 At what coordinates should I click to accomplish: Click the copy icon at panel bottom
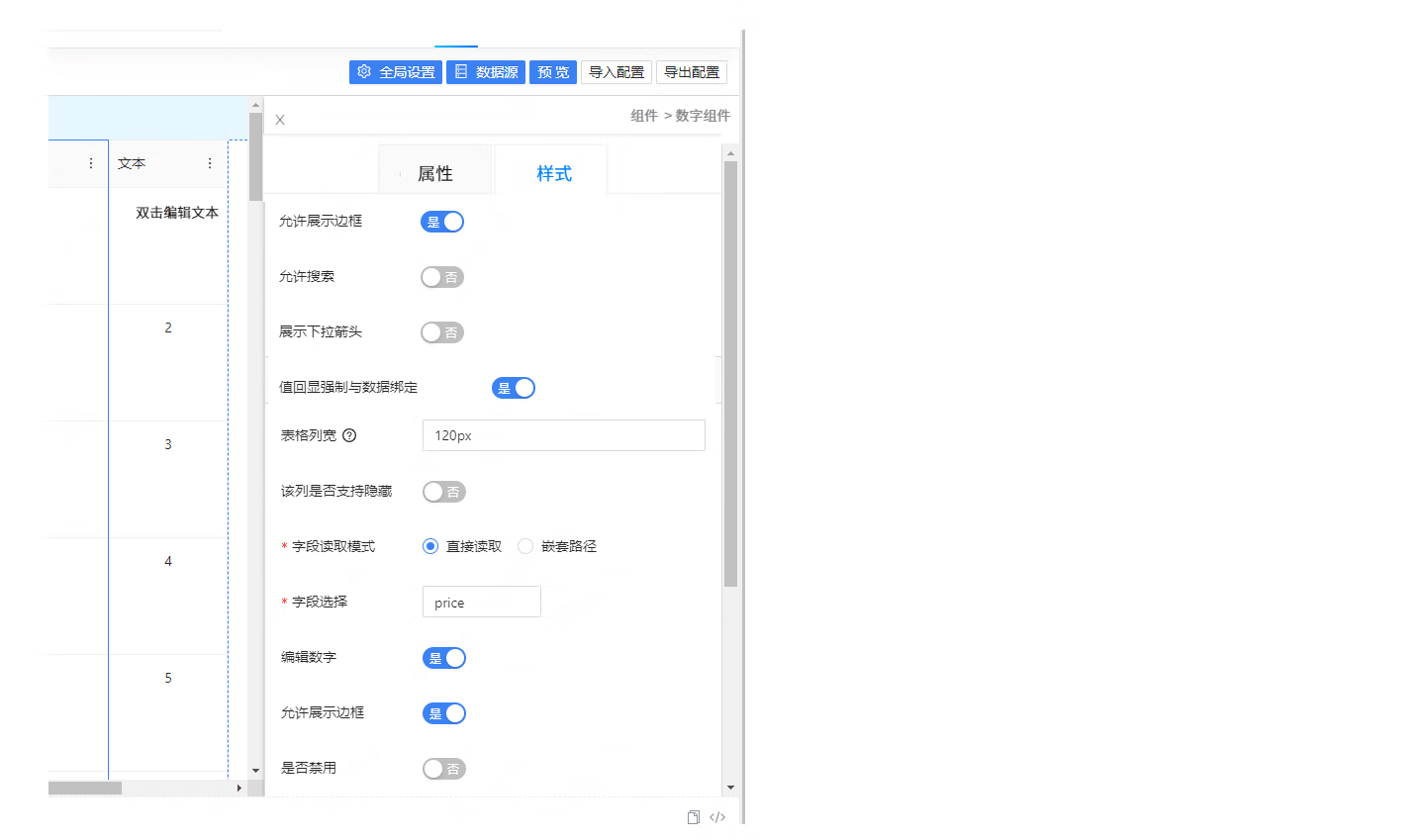tap(694, 817)
